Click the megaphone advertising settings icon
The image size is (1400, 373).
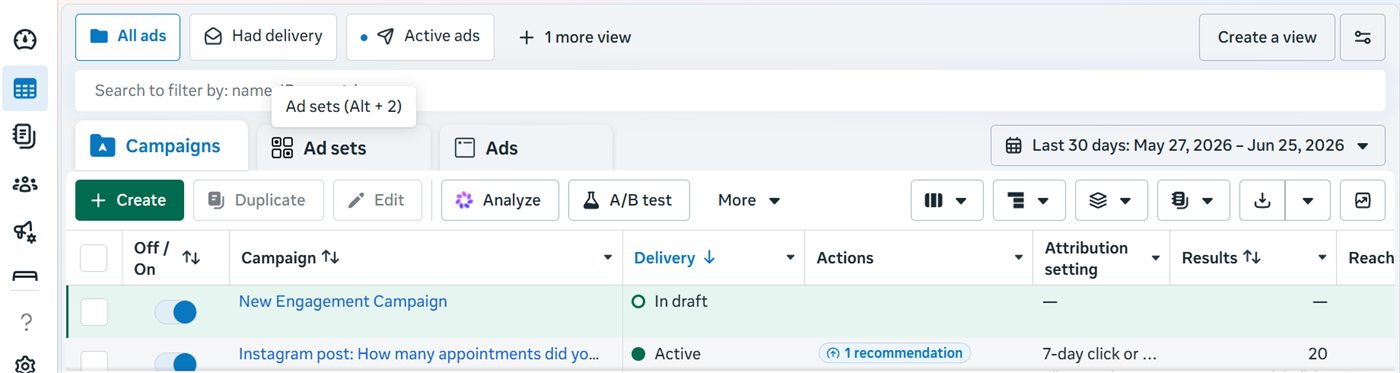pos(25,232)
